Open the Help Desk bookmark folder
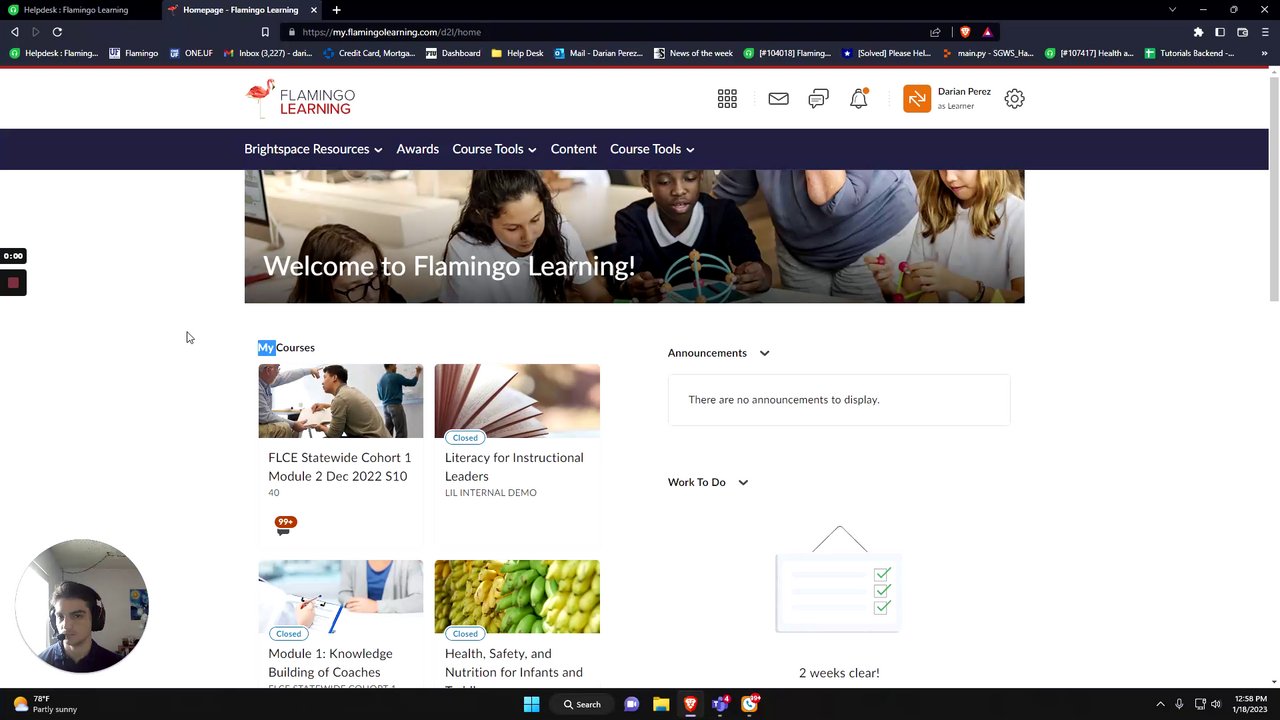 pyautogui.click(x=517, y=53)
